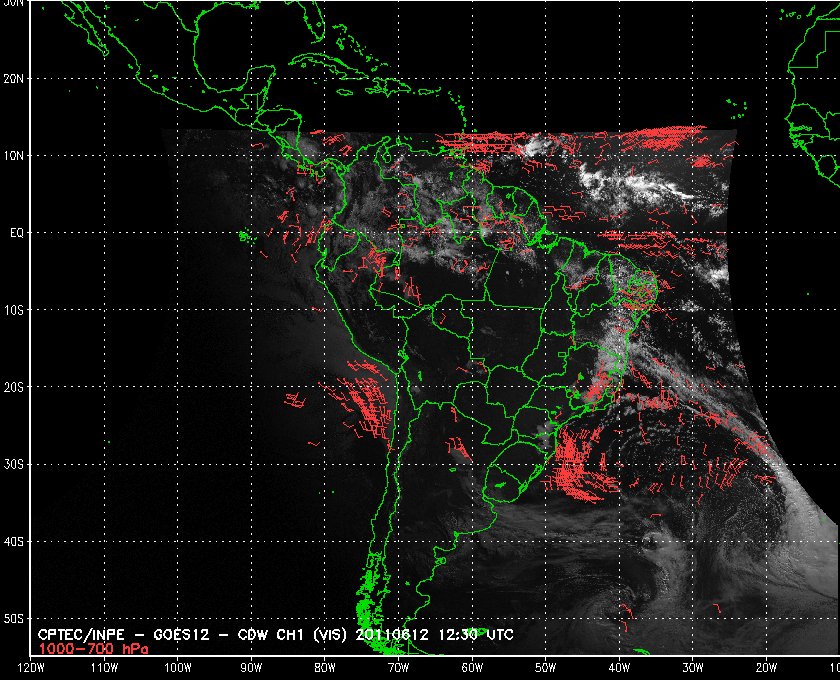
Task: Click the 80W longitude label
Action: pos(325,667)
